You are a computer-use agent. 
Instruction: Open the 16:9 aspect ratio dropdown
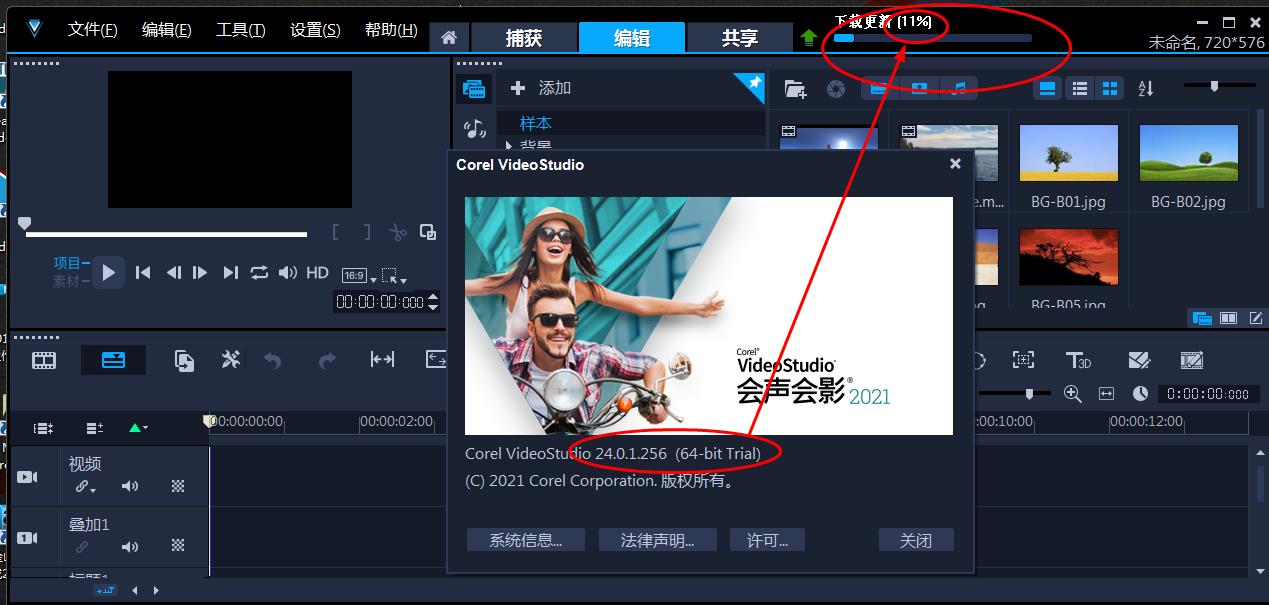(357, 275)
